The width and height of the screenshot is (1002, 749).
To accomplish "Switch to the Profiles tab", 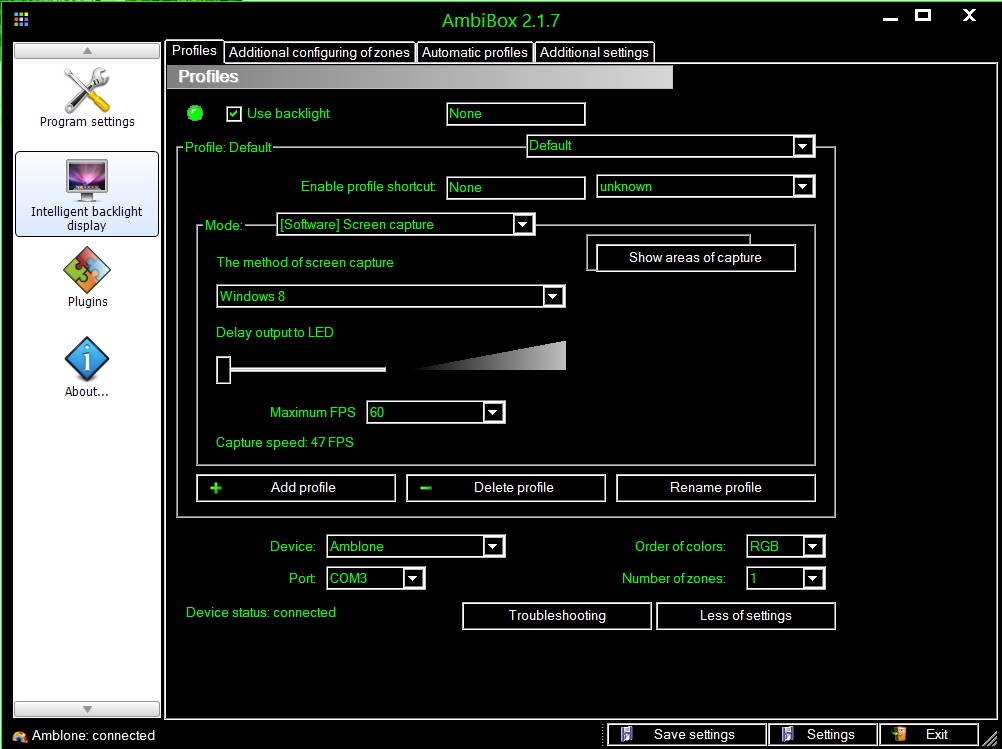I will pyautogui.click(x=194, y=50).
